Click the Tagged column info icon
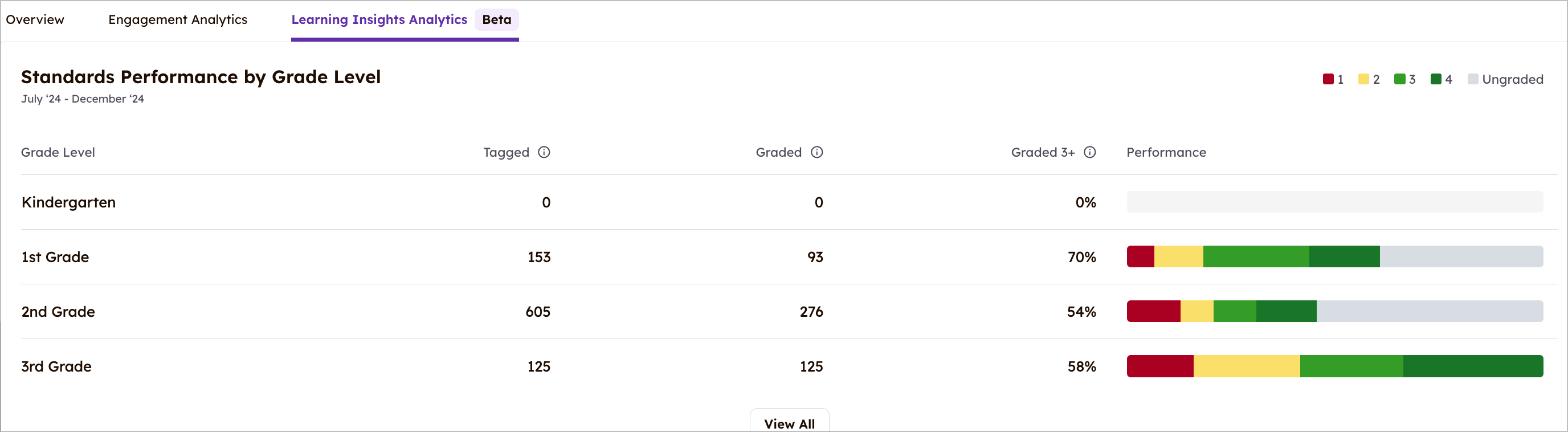 pos(544,153)
